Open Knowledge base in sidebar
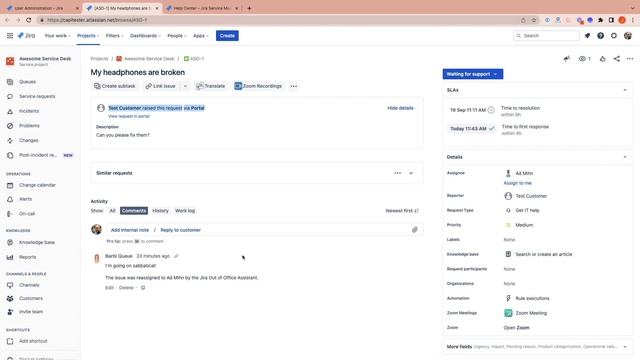This screenshot has width=640, height=360. (x=37, y=242)
